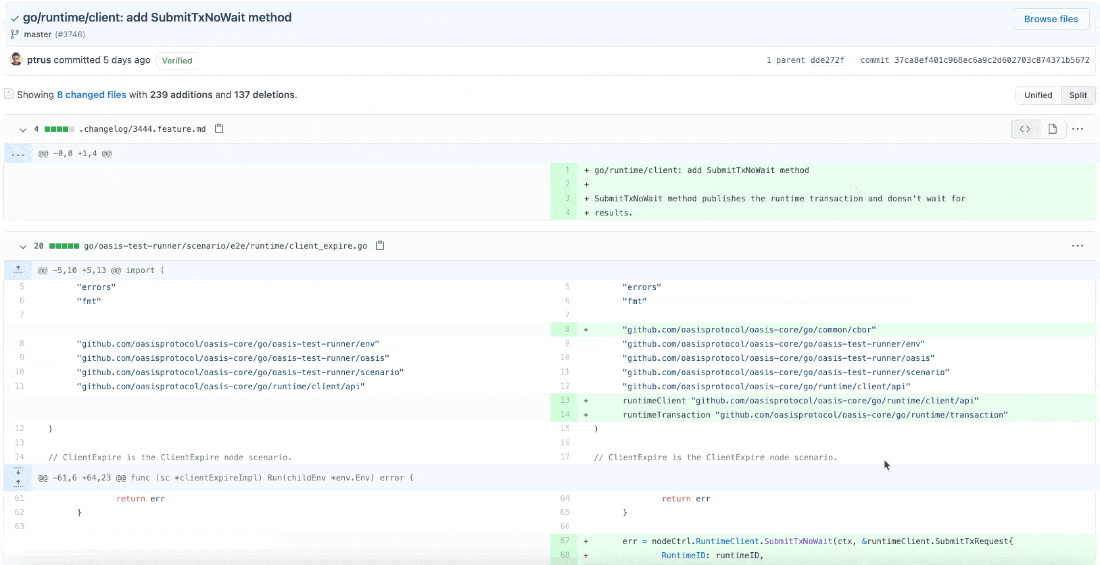Viewport: 1100px width, 565px height.
Task: Click the 137 deletions text
Action: (264, 94)
